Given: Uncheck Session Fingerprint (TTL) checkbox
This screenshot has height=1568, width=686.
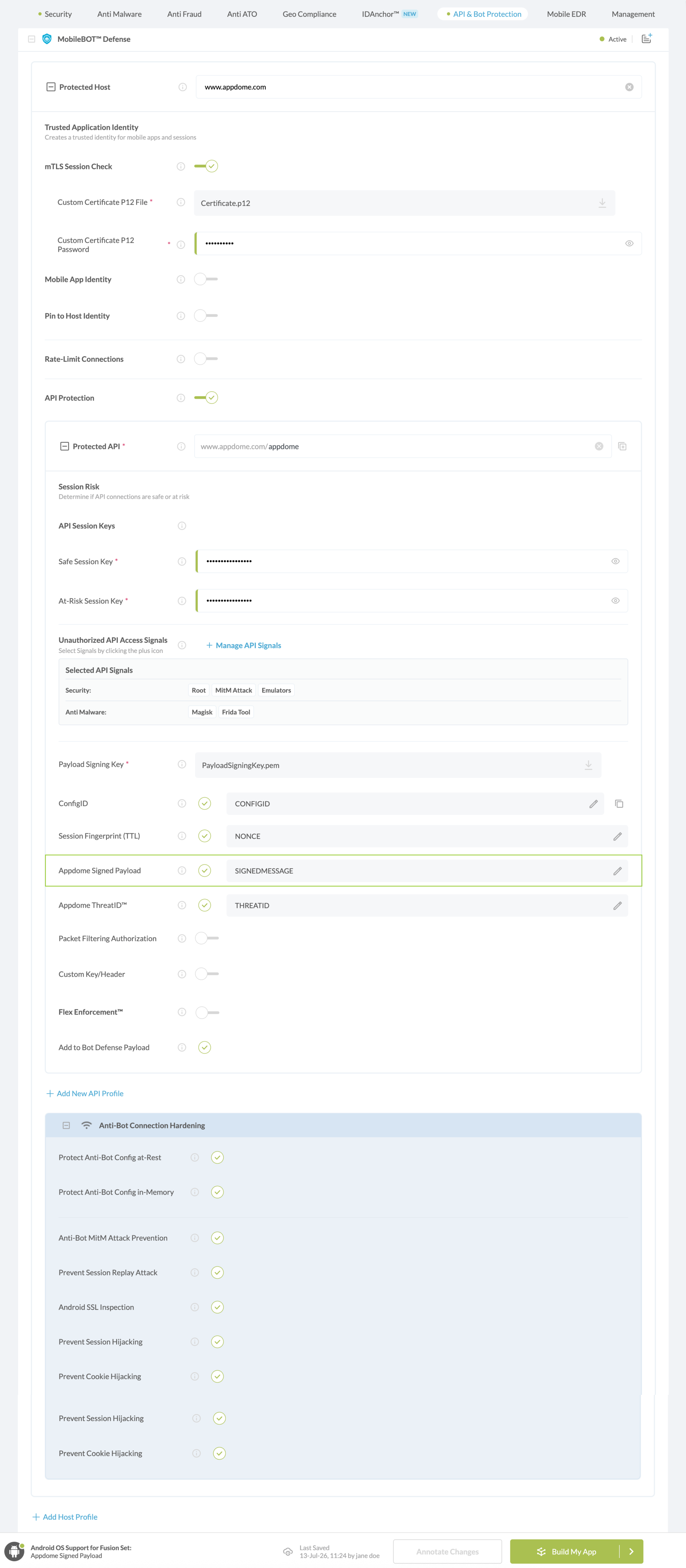Looking at the screenshot, I should 205,836.
